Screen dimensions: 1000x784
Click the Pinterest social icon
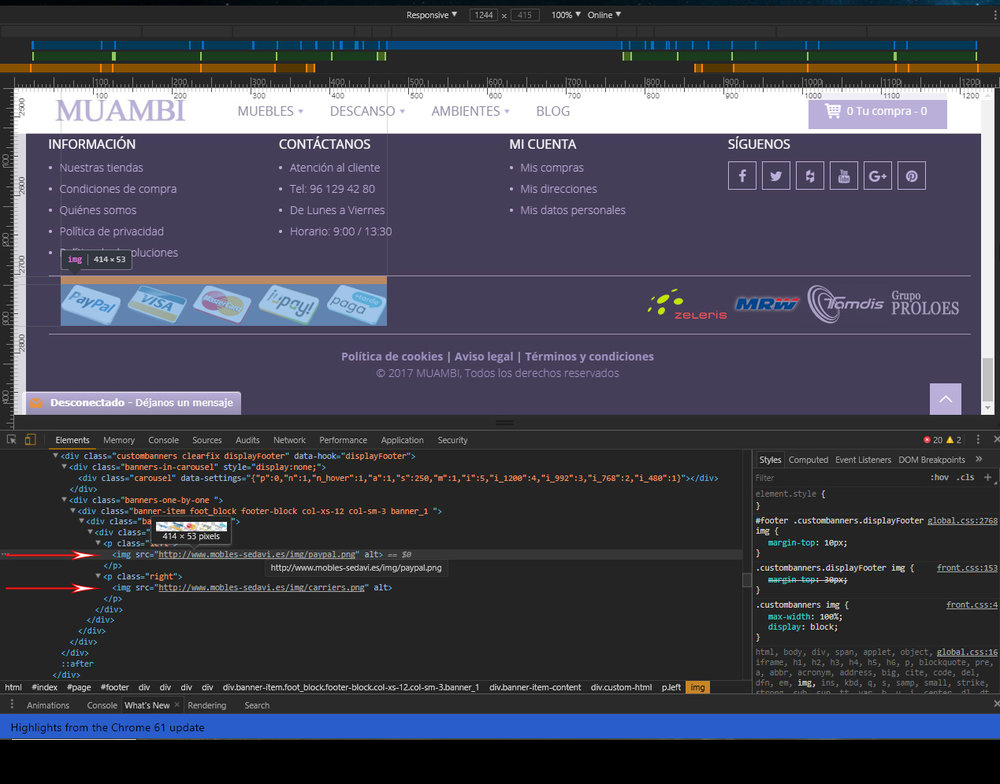911,175
